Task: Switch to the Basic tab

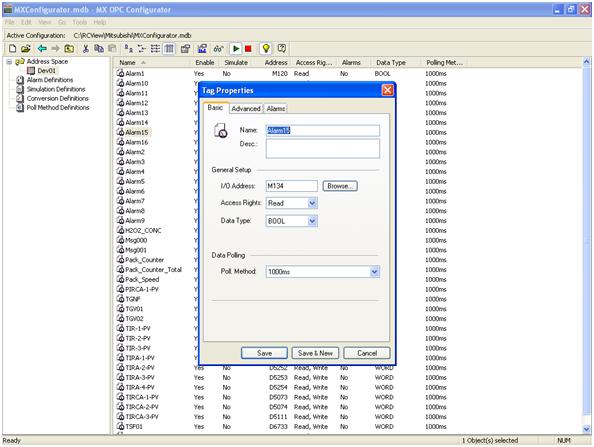Action: pos(215,108)
